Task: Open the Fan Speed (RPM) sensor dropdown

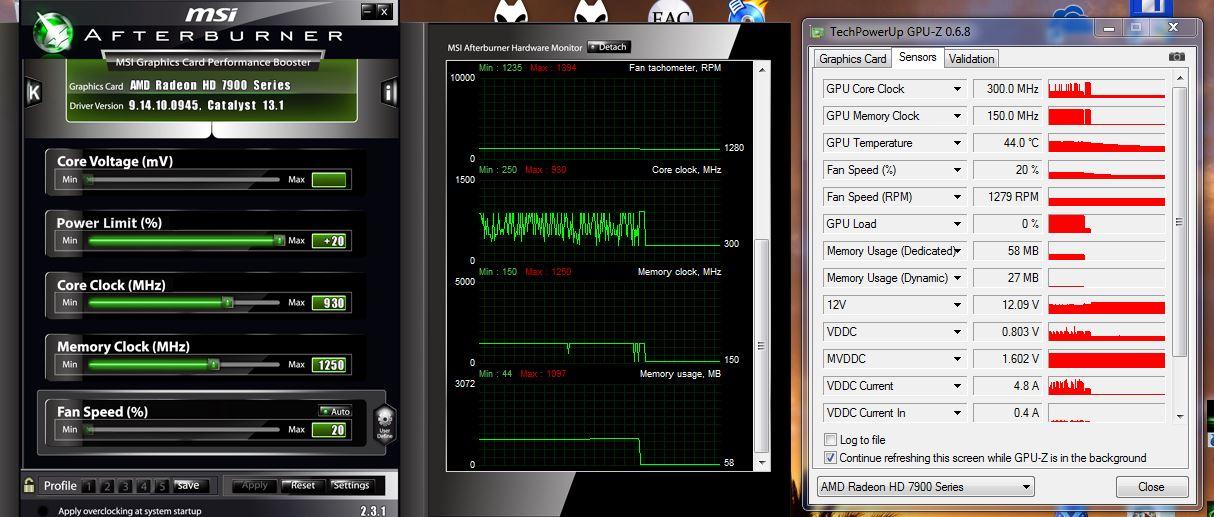Action: coord(957,197)
